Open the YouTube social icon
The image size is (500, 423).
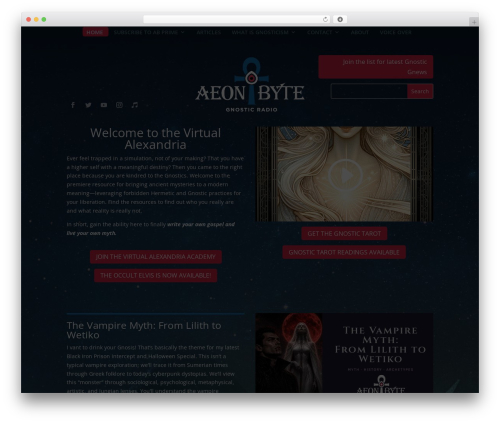104,105
